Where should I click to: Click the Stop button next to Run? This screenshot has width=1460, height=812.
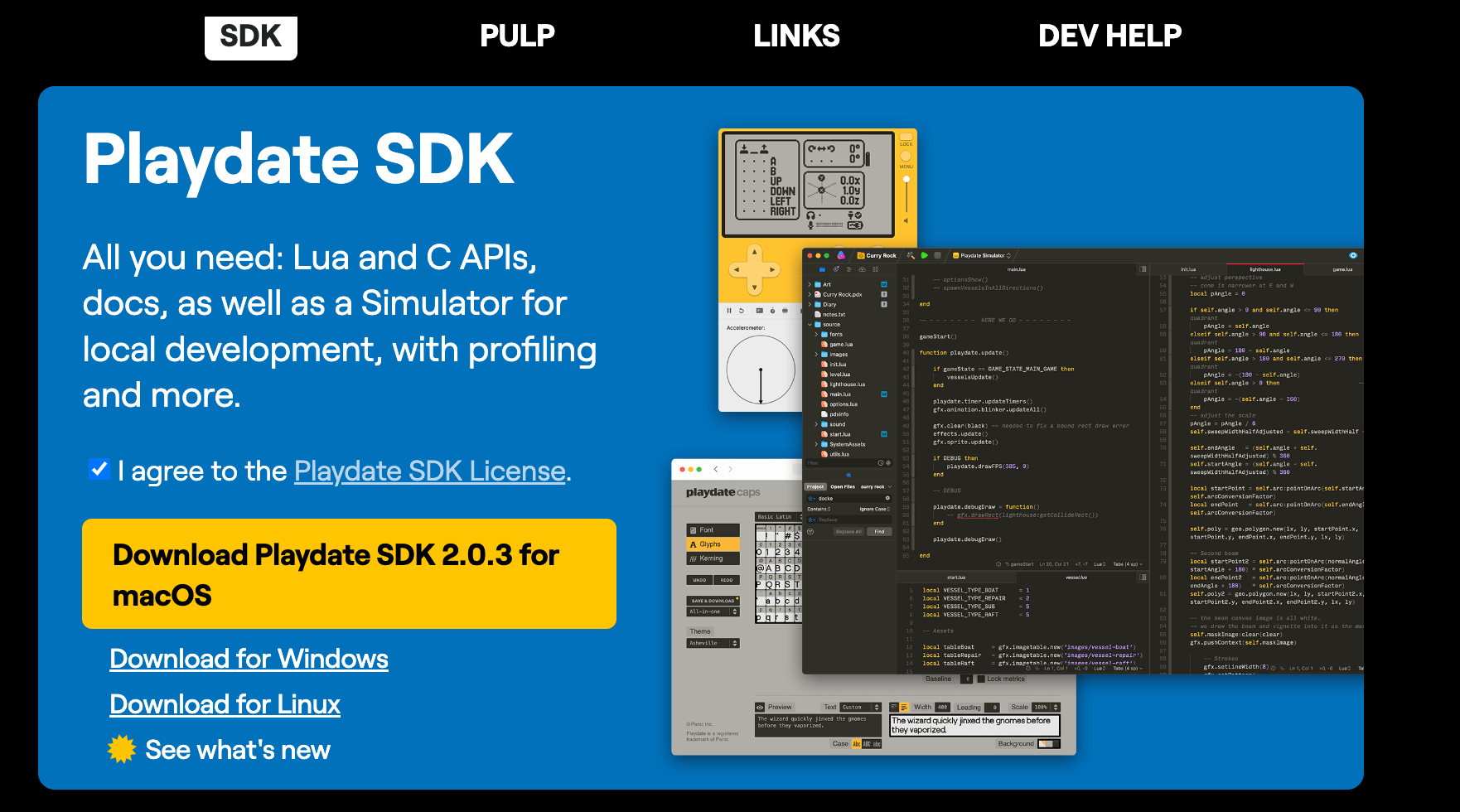click(x=937, y=256)
